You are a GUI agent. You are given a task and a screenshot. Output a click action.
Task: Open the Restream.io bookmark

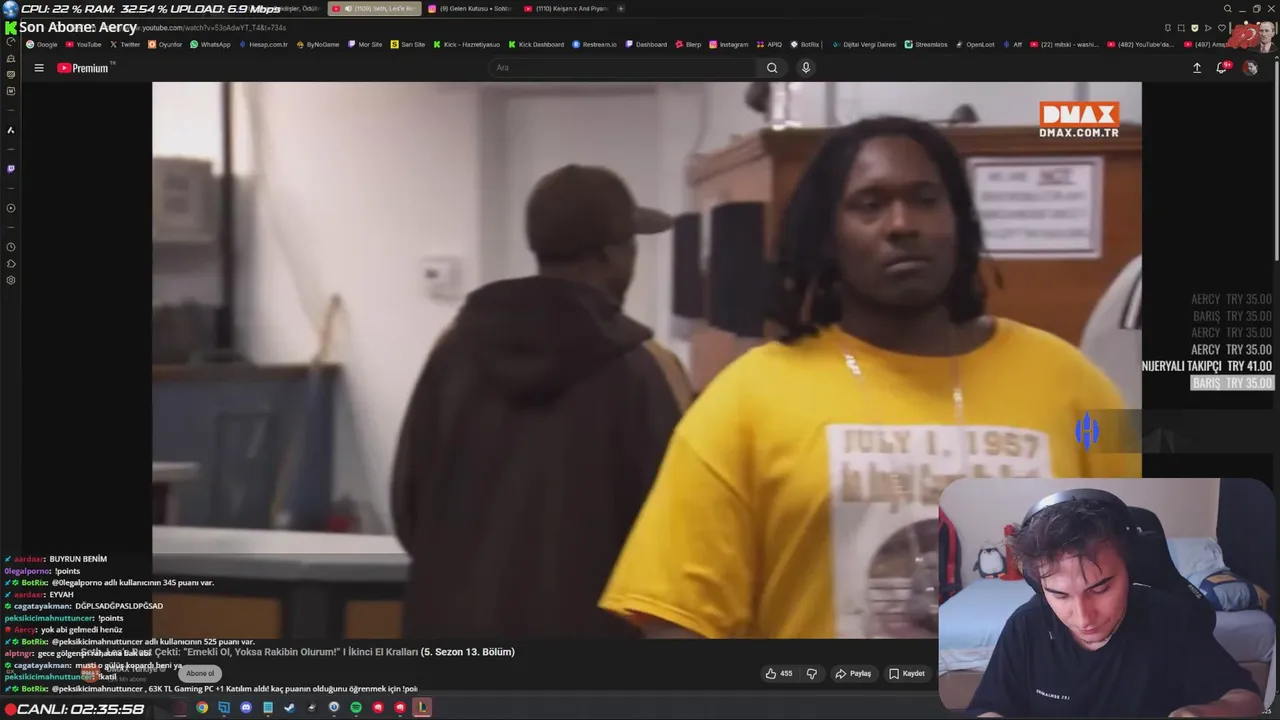595,44
